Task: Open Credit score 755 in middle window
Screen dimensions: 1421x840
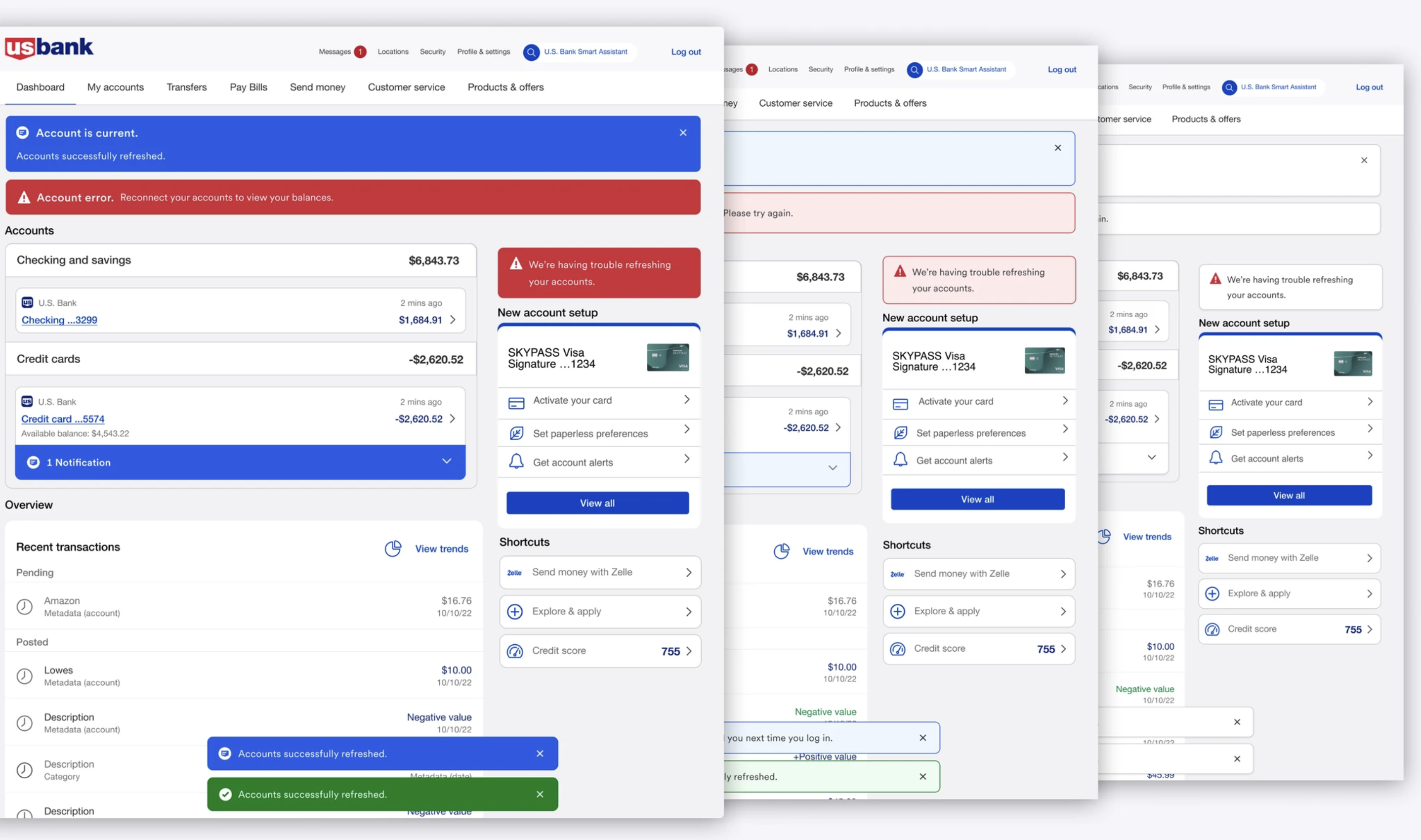Action: pos(978,649)
